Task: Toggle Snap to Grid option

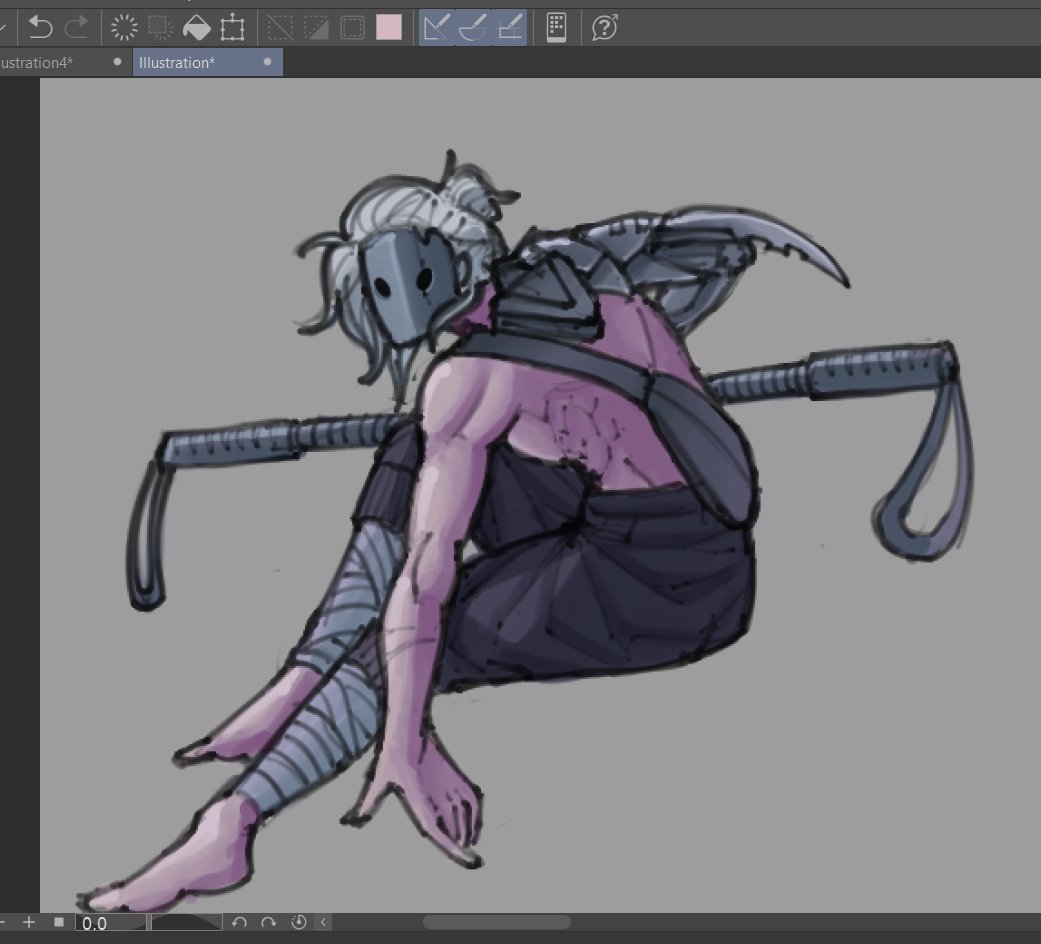Action: pyautogui.click(x=509, y=27)
